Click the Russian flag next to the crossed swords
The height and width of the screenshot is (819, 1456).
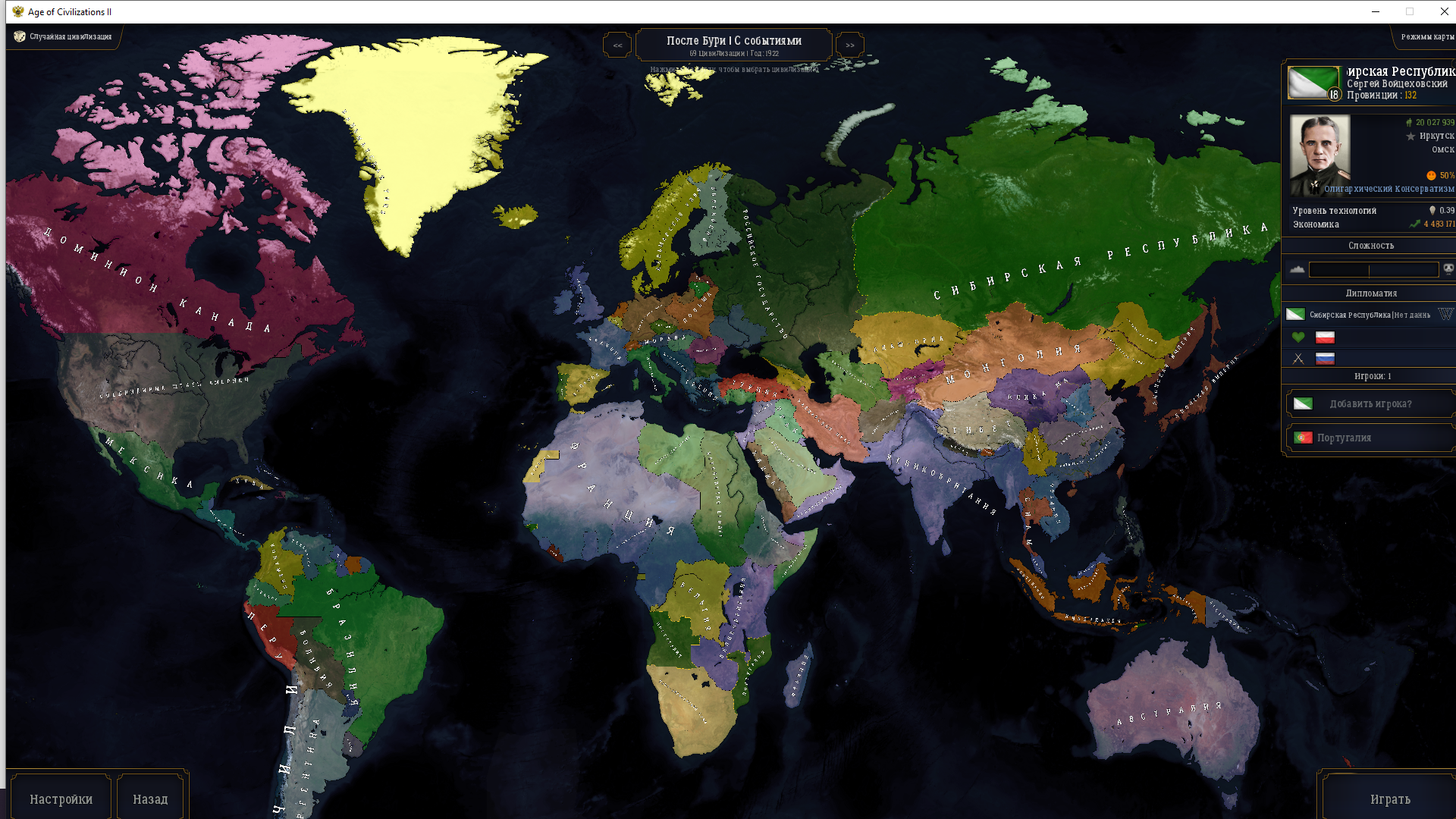(1325, 359)
